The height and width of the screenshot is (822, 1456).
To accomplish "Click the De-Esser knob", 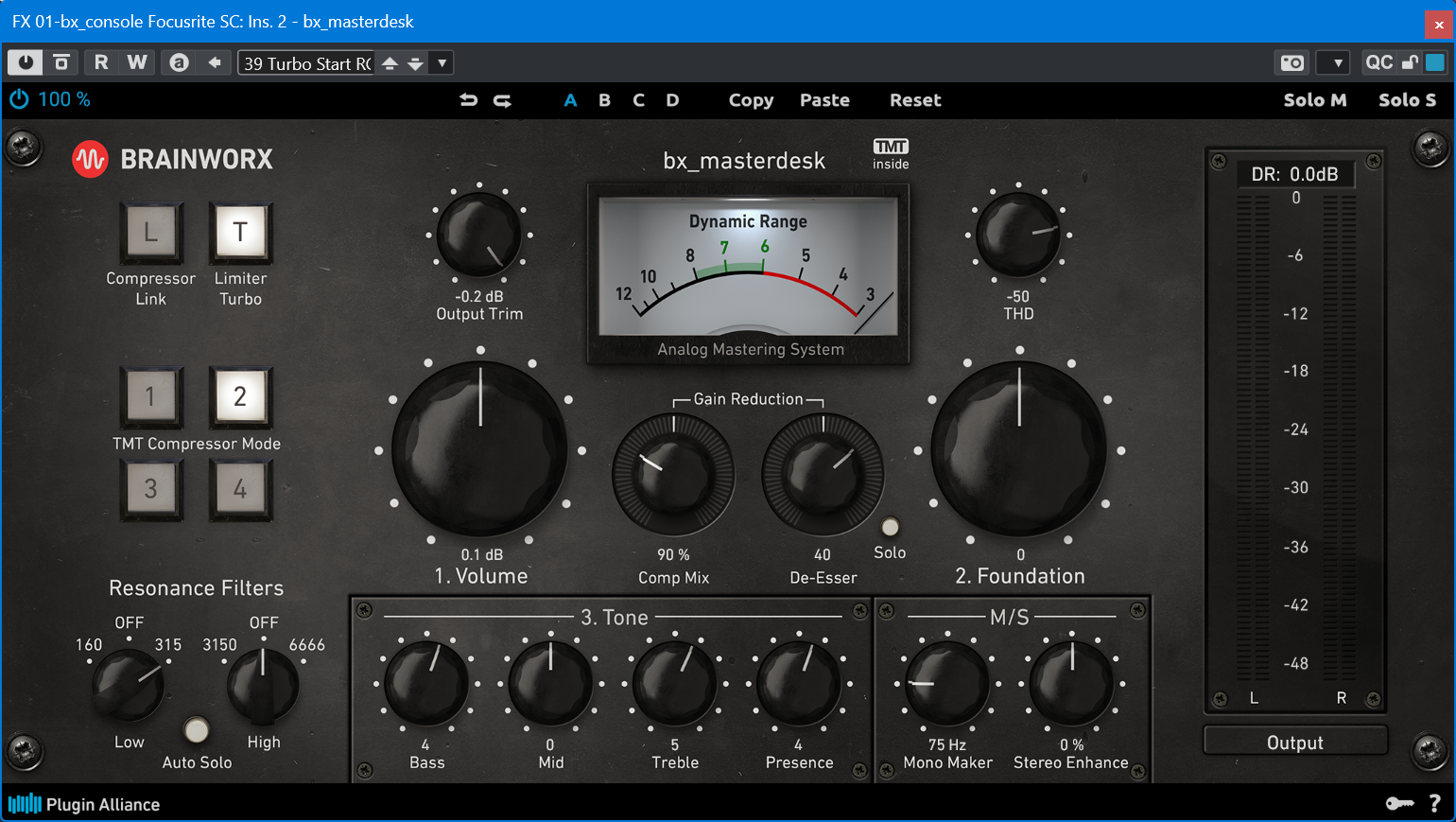I will pyautogui.click(x=823, y=474).
